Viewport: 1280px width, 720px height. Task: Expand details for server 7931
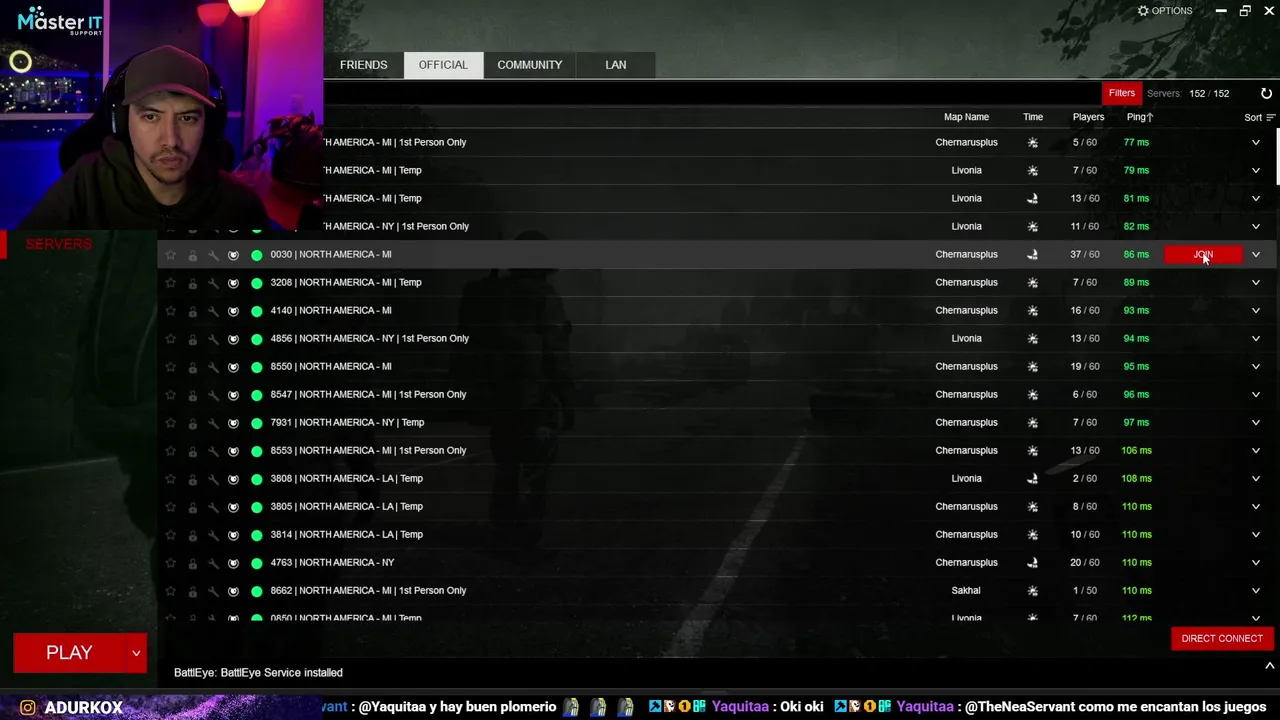(1256, 422)
